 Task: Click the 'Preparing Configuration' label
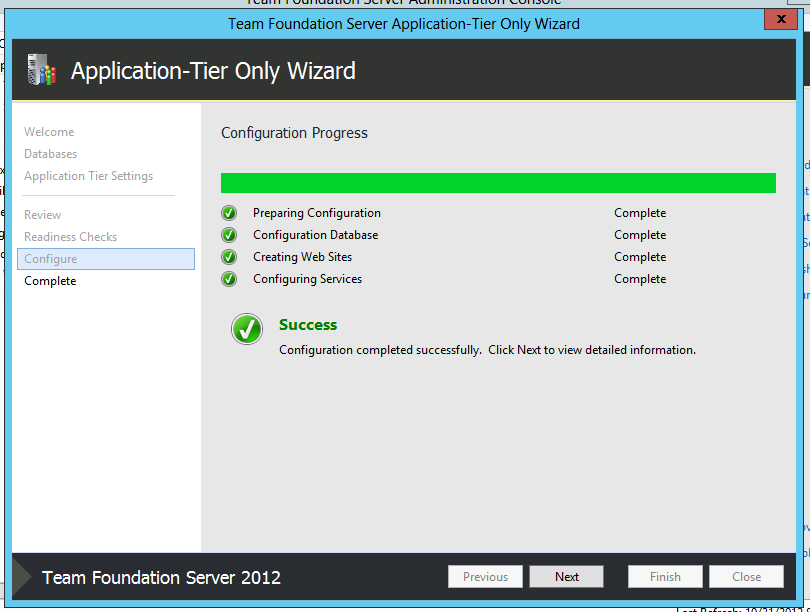317,213
